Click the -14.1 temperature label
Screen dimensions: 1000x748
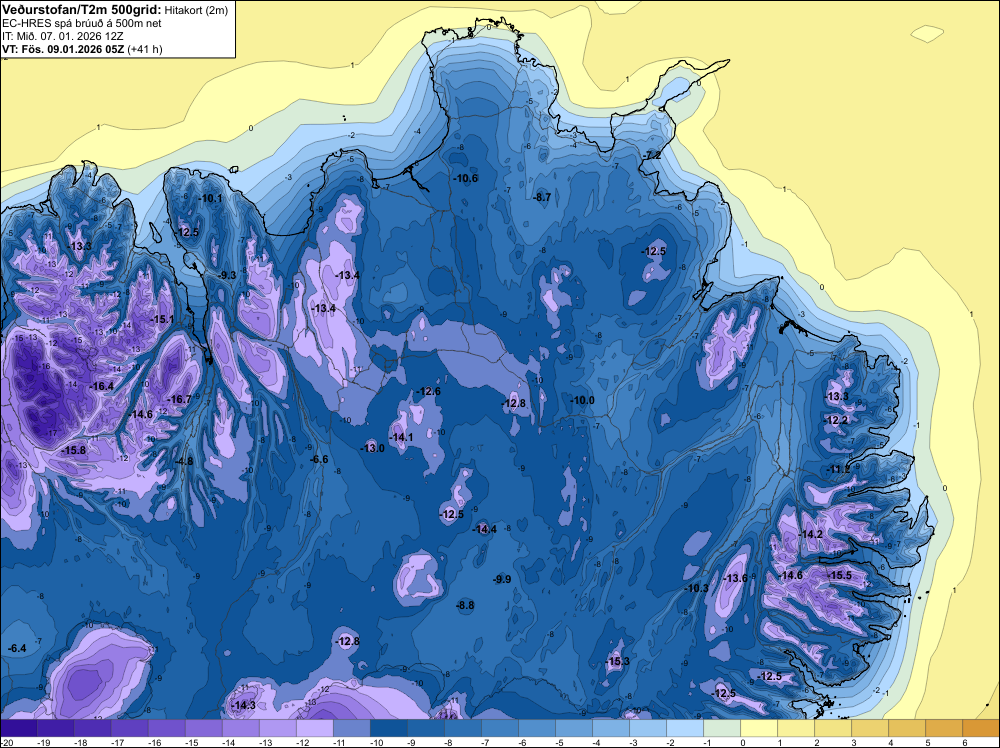pos(401,437)
